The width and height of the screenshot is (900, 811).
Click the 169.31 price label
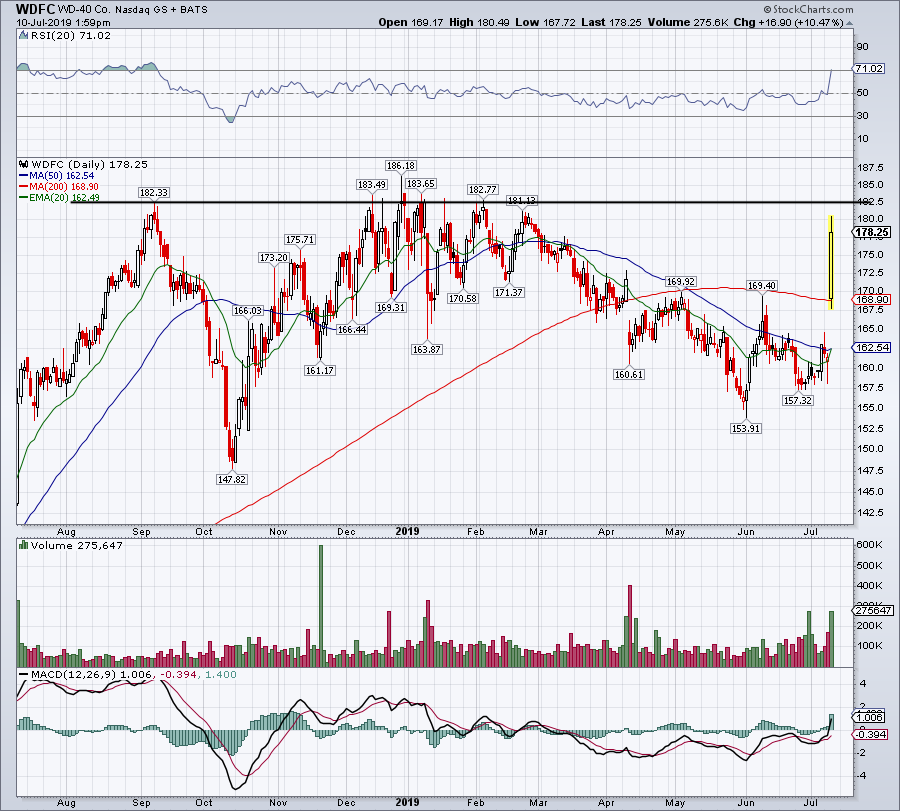pos(391,308)
